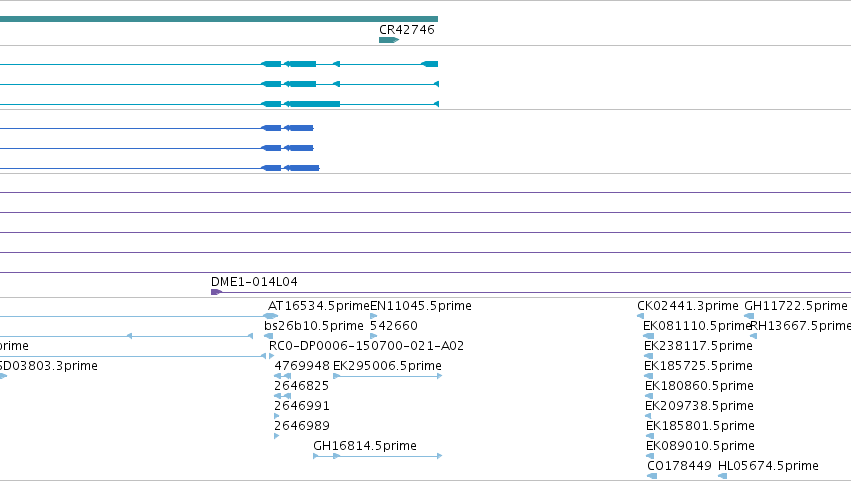This screenshot has height=481, width=851.
Task: Click the EK295006.5prime alignment line
Action: click(x=388, y=376)
